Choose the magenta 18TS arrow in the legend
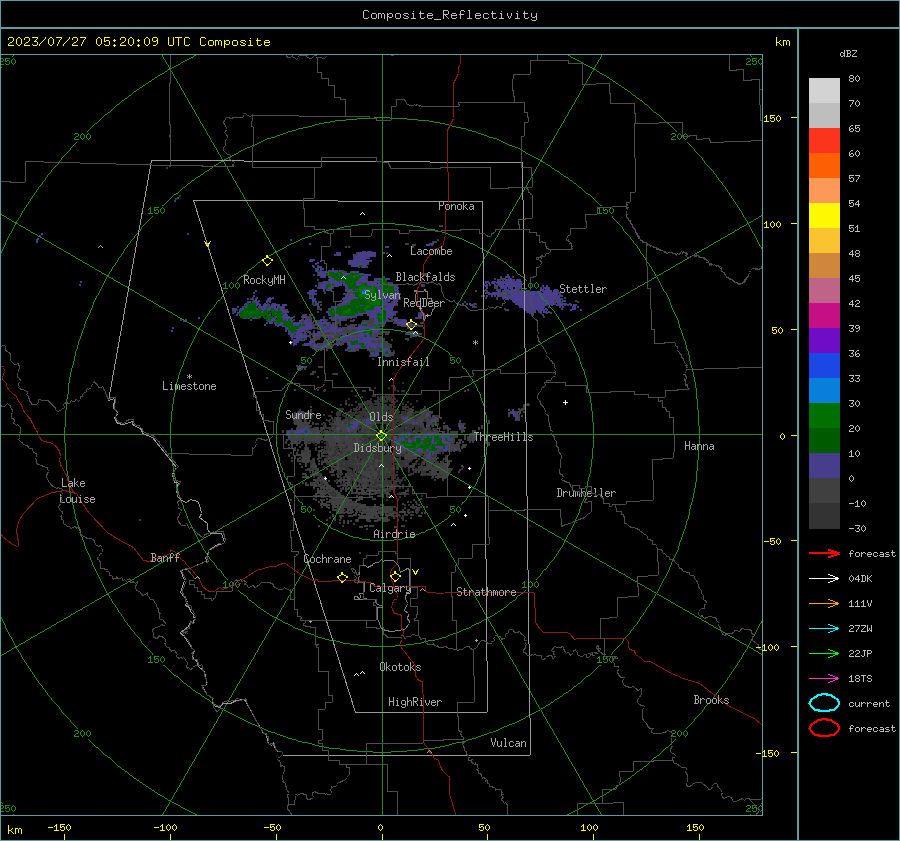Viewport: 900px width, 841px height. (824, 679)
